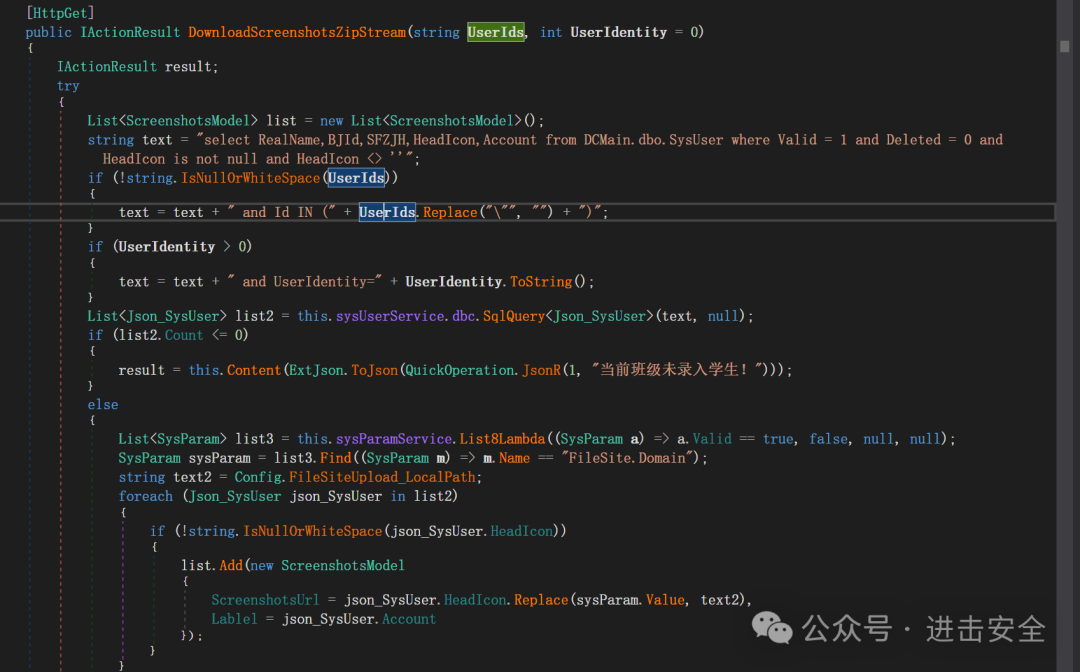Click the vertical scrollbar thumb at the editor's right
1080x672 pixels.
[1065, 47]
